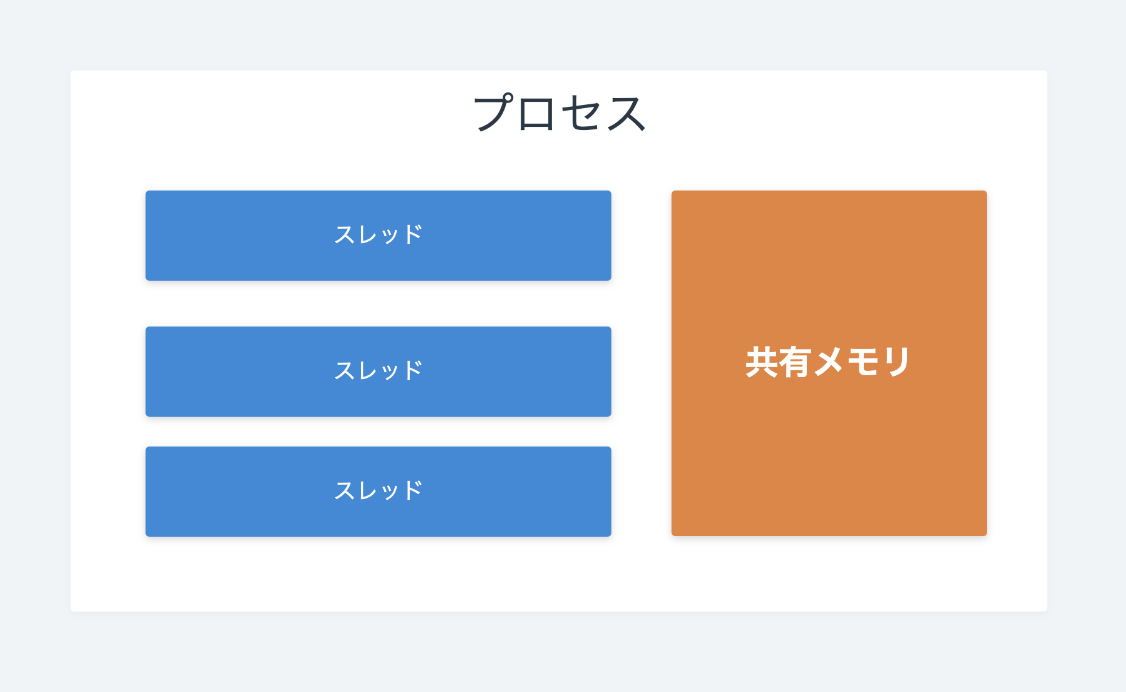Click the topmost スレッド box
The height and width of the screenshot is (692, 1126).
click(x=378, y=235)
